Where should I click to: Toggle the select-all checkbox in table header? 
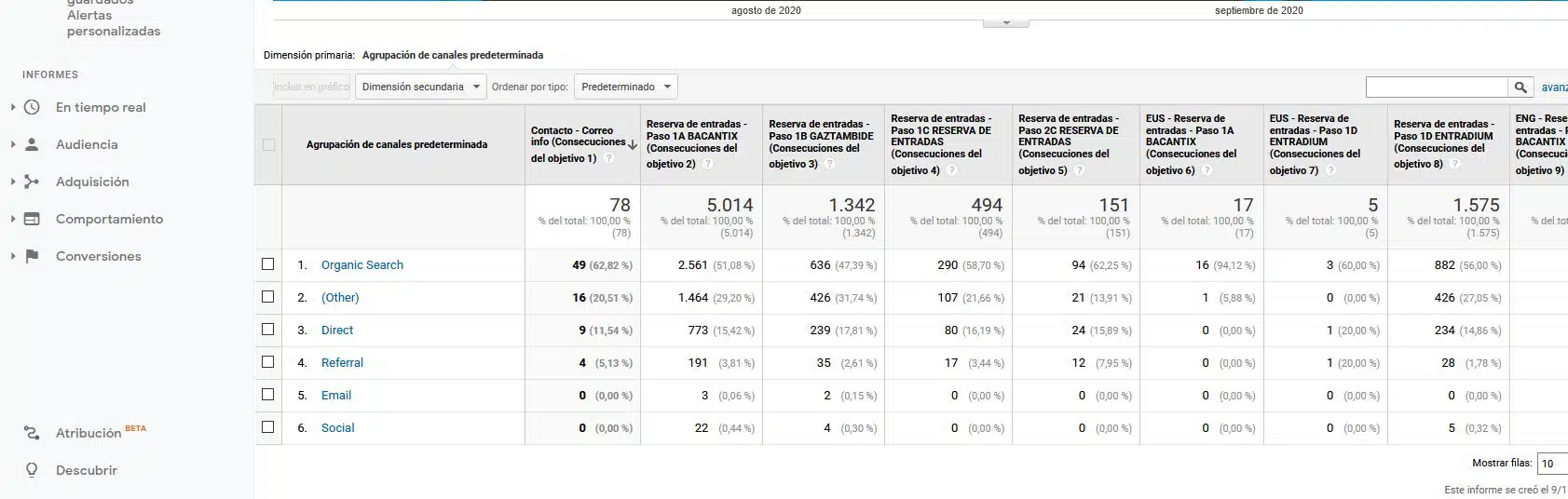268,144
